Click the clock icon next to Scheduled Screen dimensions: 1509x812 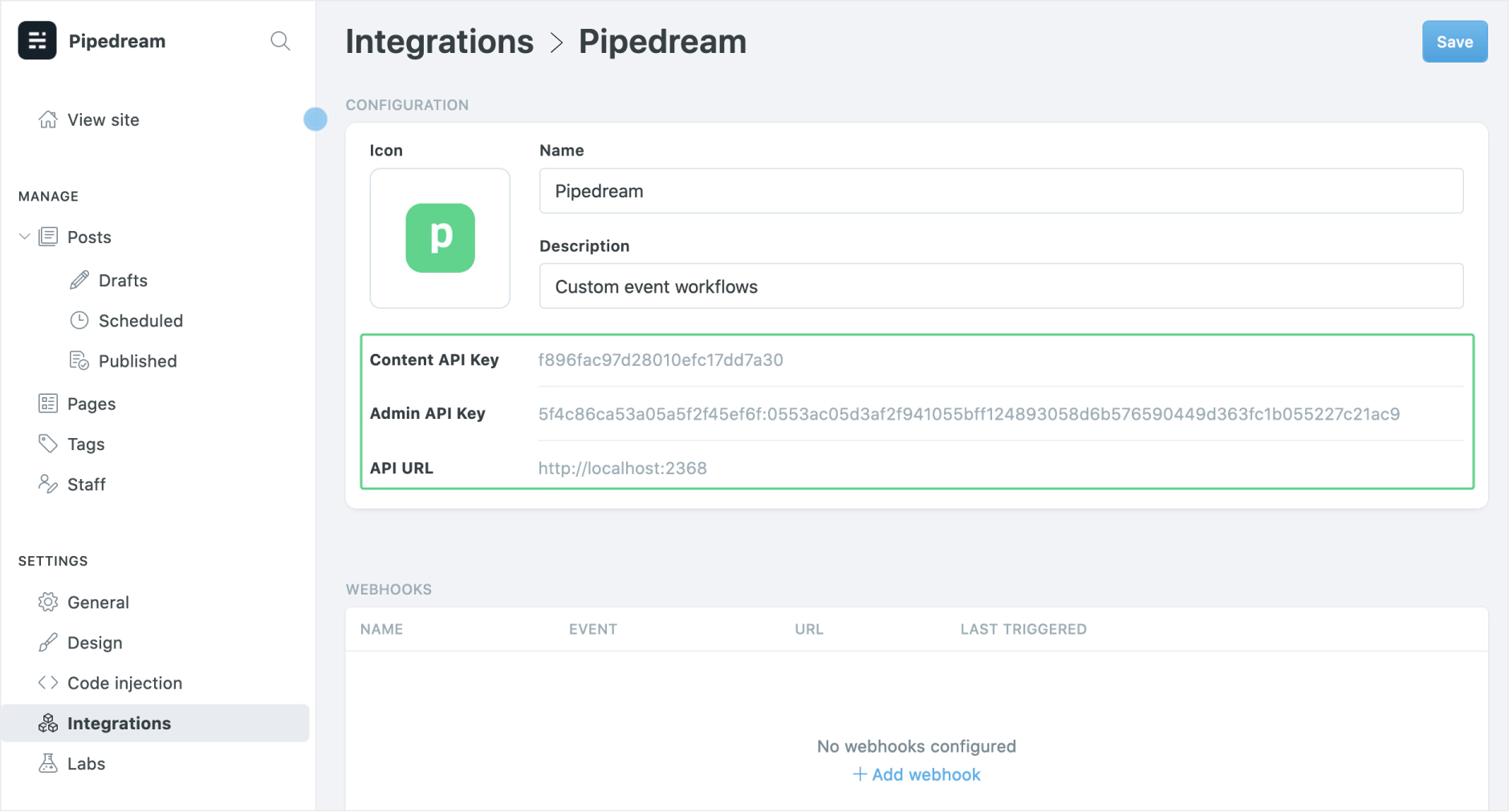click(x=79, y=320)
